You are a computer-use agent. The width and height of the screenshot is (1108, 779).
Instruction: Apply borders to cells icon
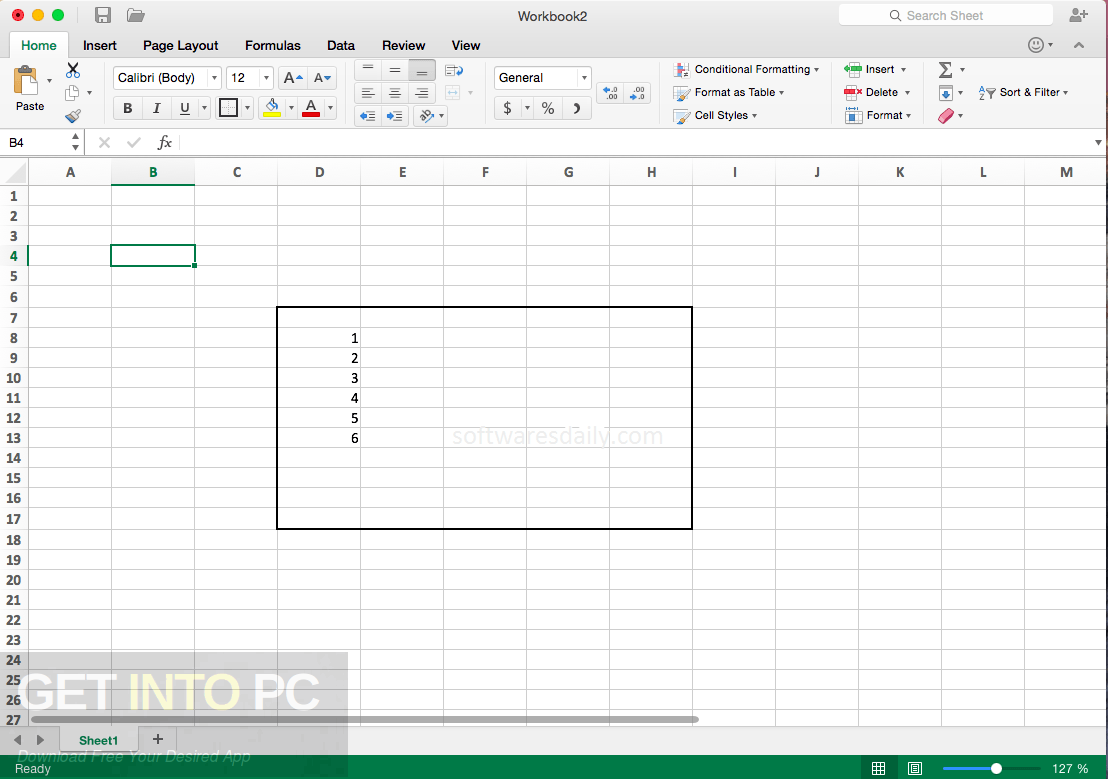pos(228,107)
